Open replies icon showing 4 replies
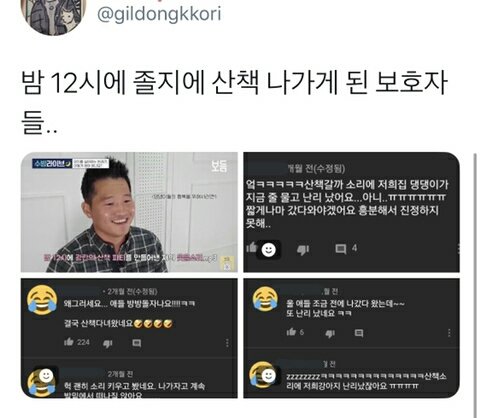 coord(340,249)
